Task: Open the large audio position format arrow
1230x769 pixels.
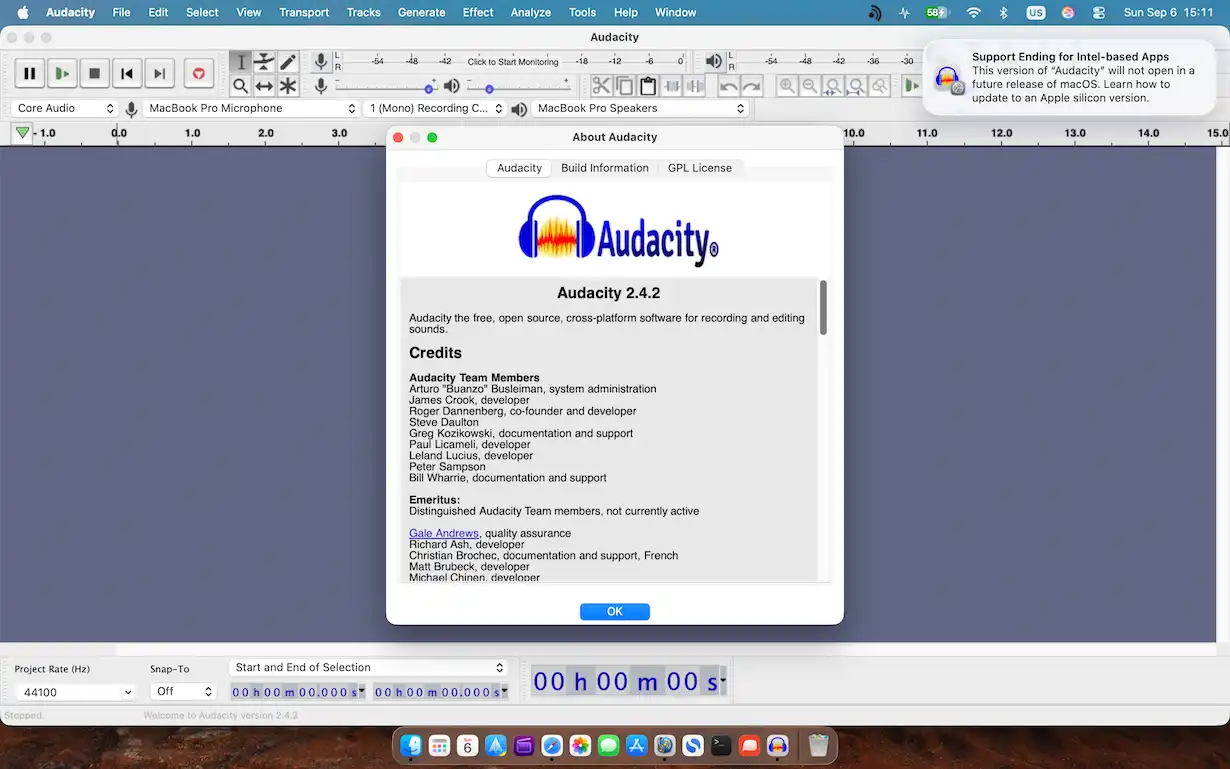Action: (723, 683)
